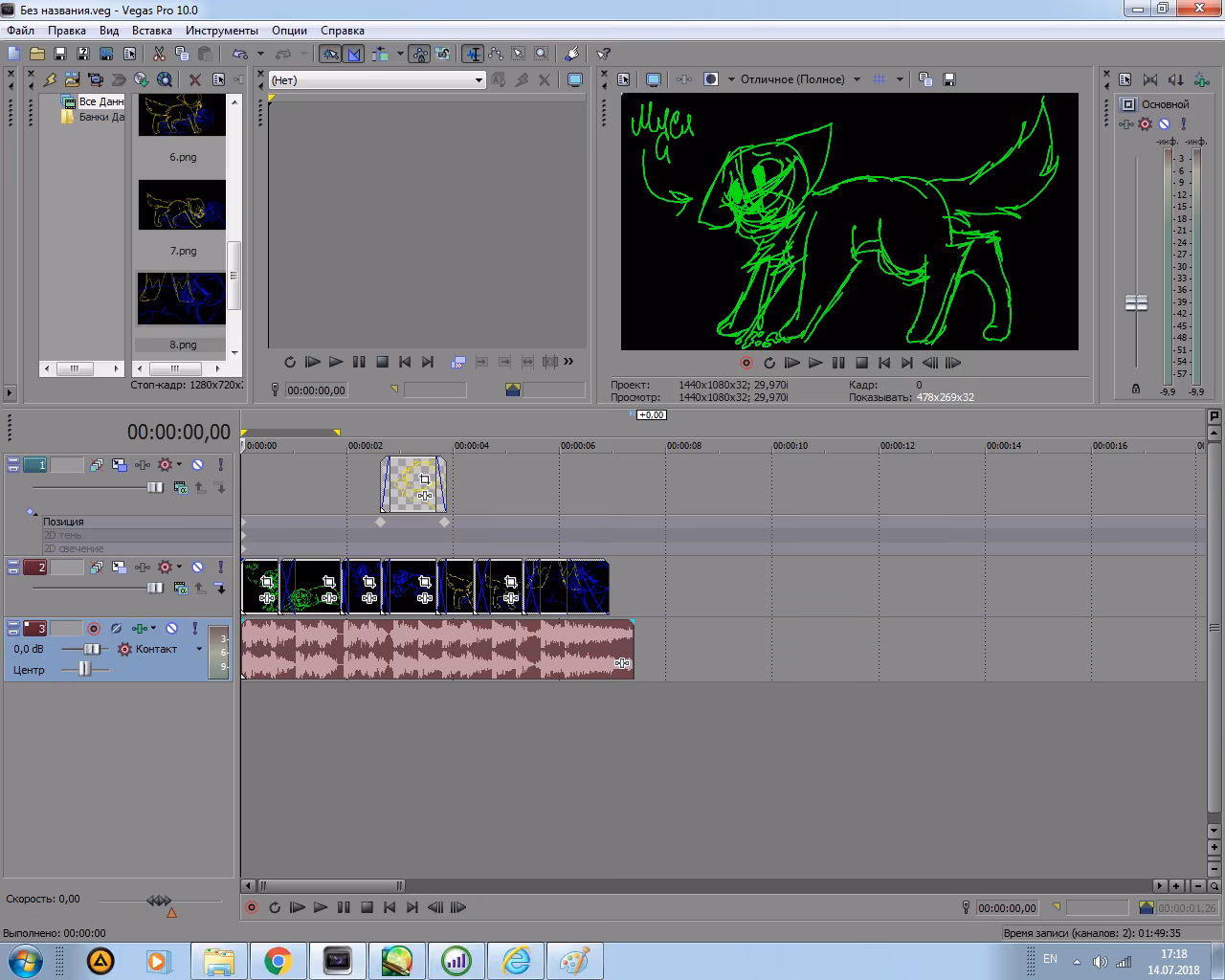Import media with the folder icon in media panel
This screenshot has height=980, width=1225.
[x=72, y=79]
